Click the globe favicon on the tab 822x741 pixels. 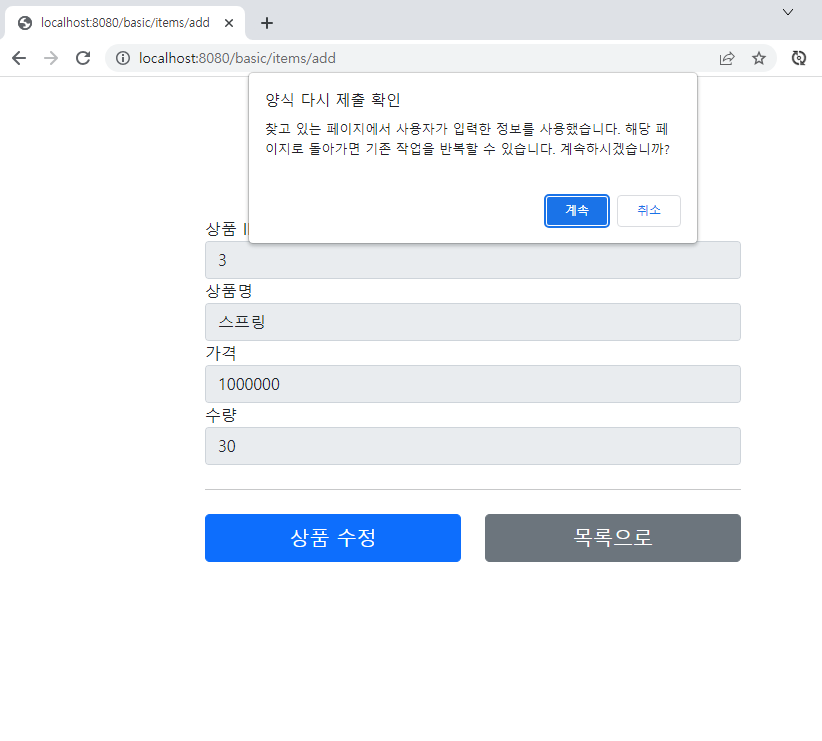25,23
